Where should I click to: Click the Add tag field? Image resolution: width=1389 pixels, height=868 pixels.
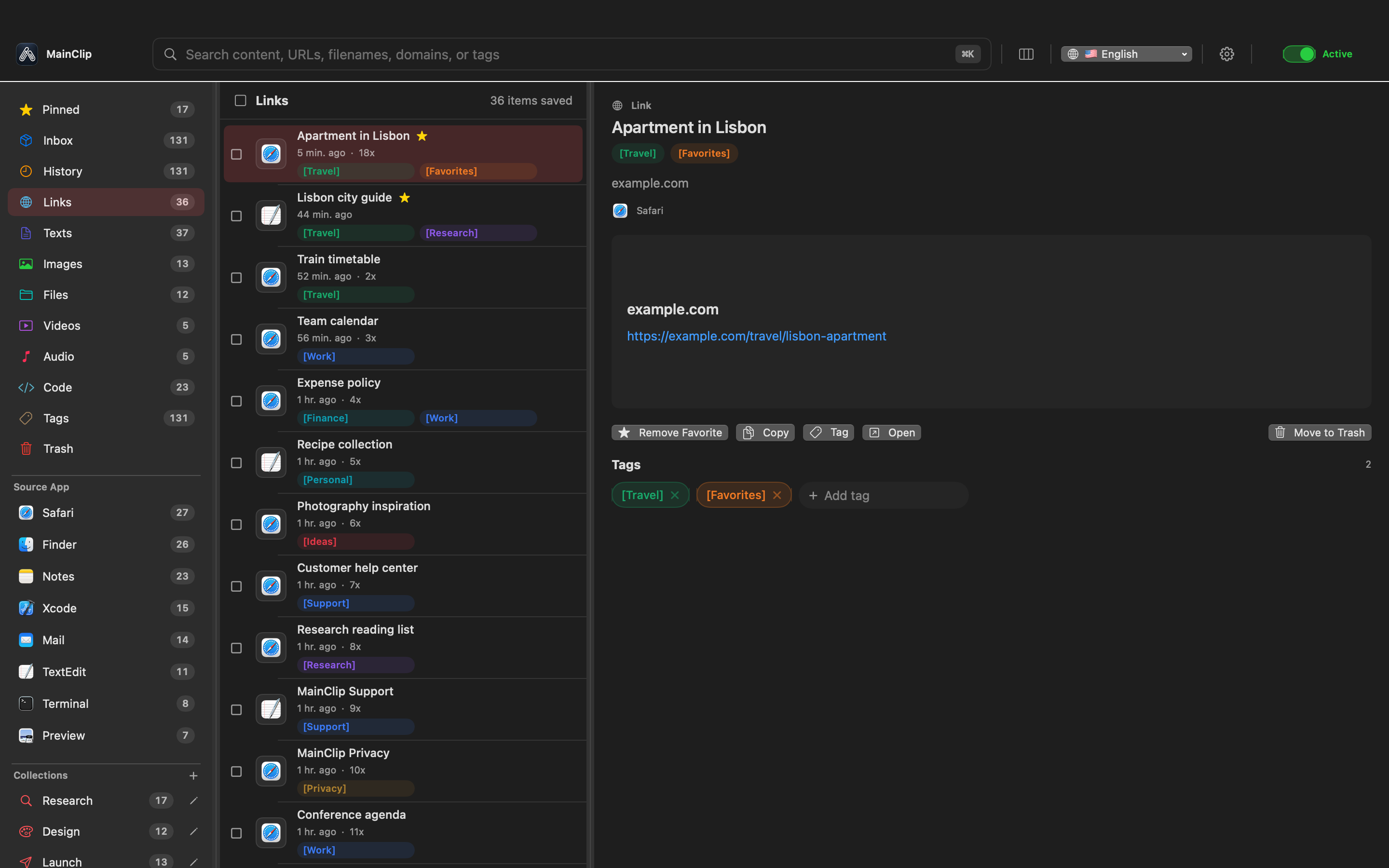[884, 495]
